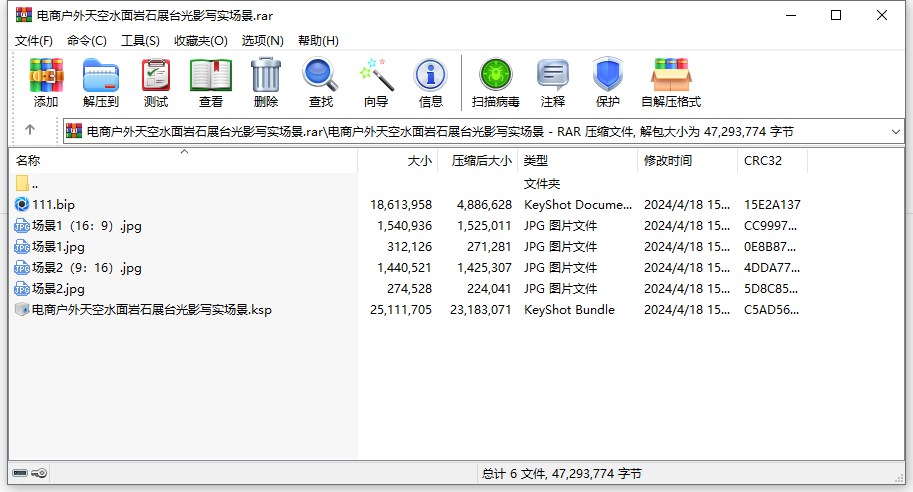Click packed size 1,525,011
Viewport: 913px width, 492px height.
coord(484,226)
